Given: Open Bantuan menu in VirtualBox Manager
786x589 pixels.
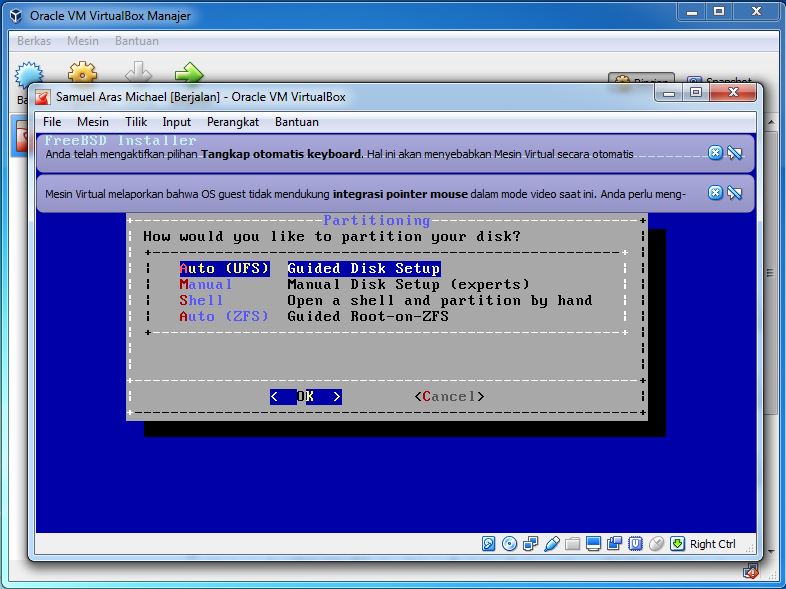Looking at the screenshot, I should [136, 41].
